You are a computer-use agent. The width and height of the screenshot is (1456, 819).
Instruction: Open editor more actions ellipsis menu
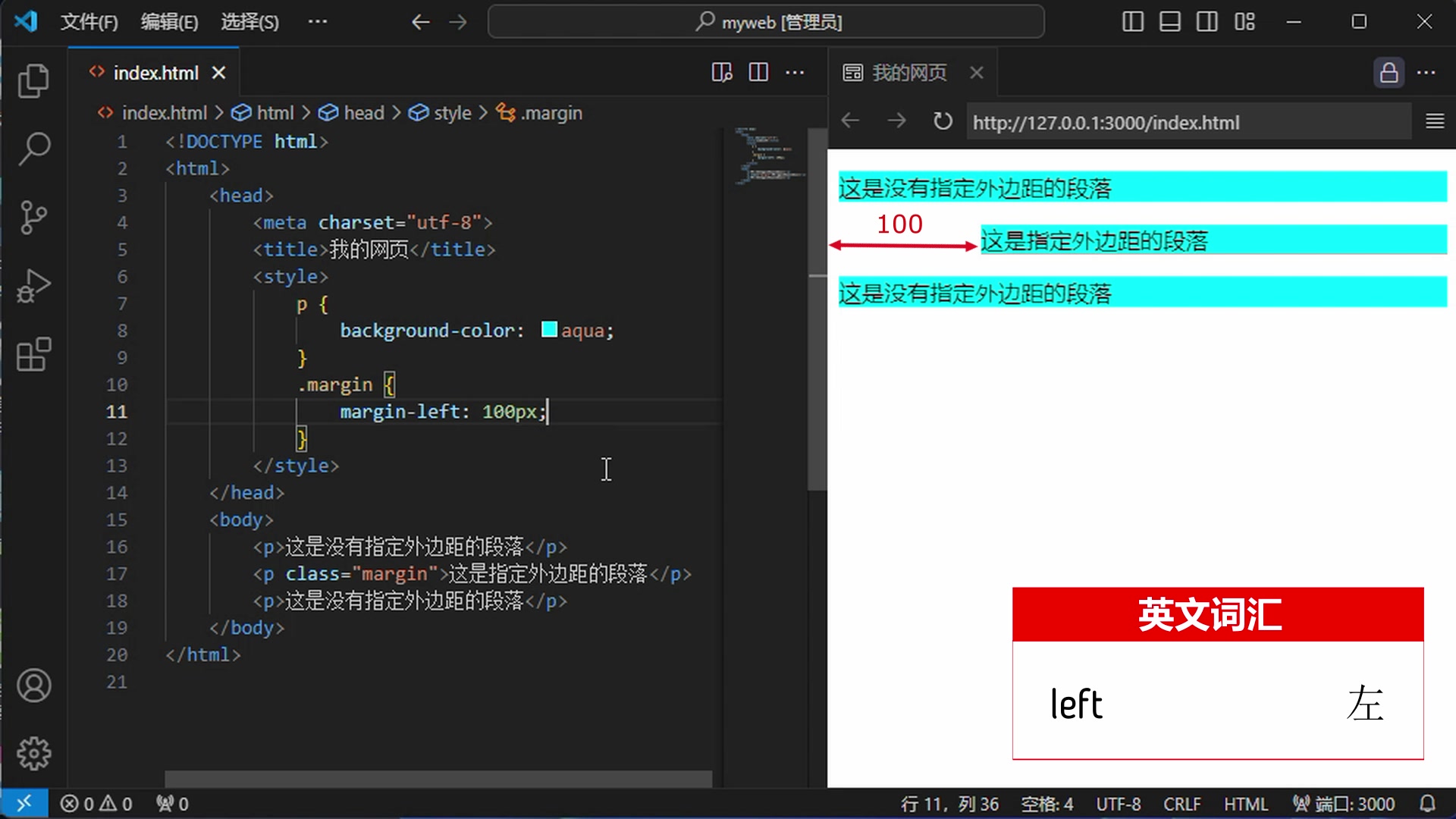tap(795, 72)
